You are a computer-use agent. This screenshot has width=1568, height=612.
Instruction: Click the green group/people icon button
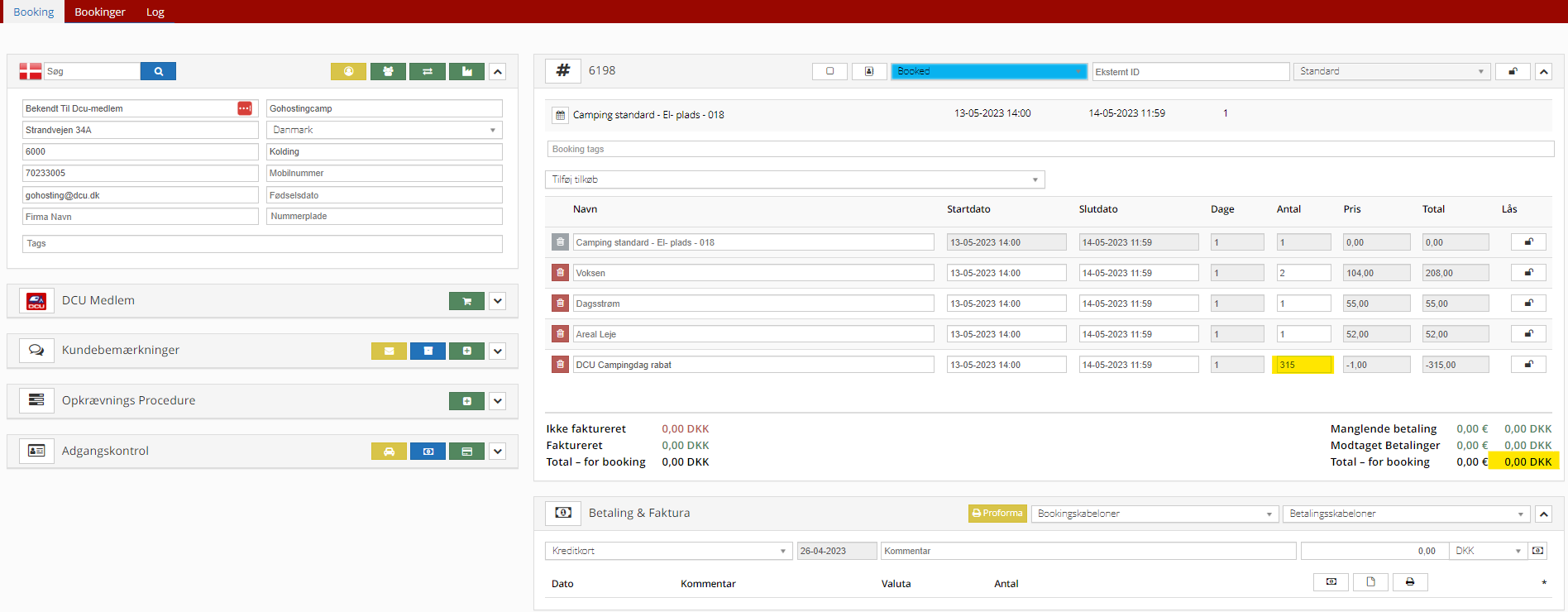tap(388, 72)
